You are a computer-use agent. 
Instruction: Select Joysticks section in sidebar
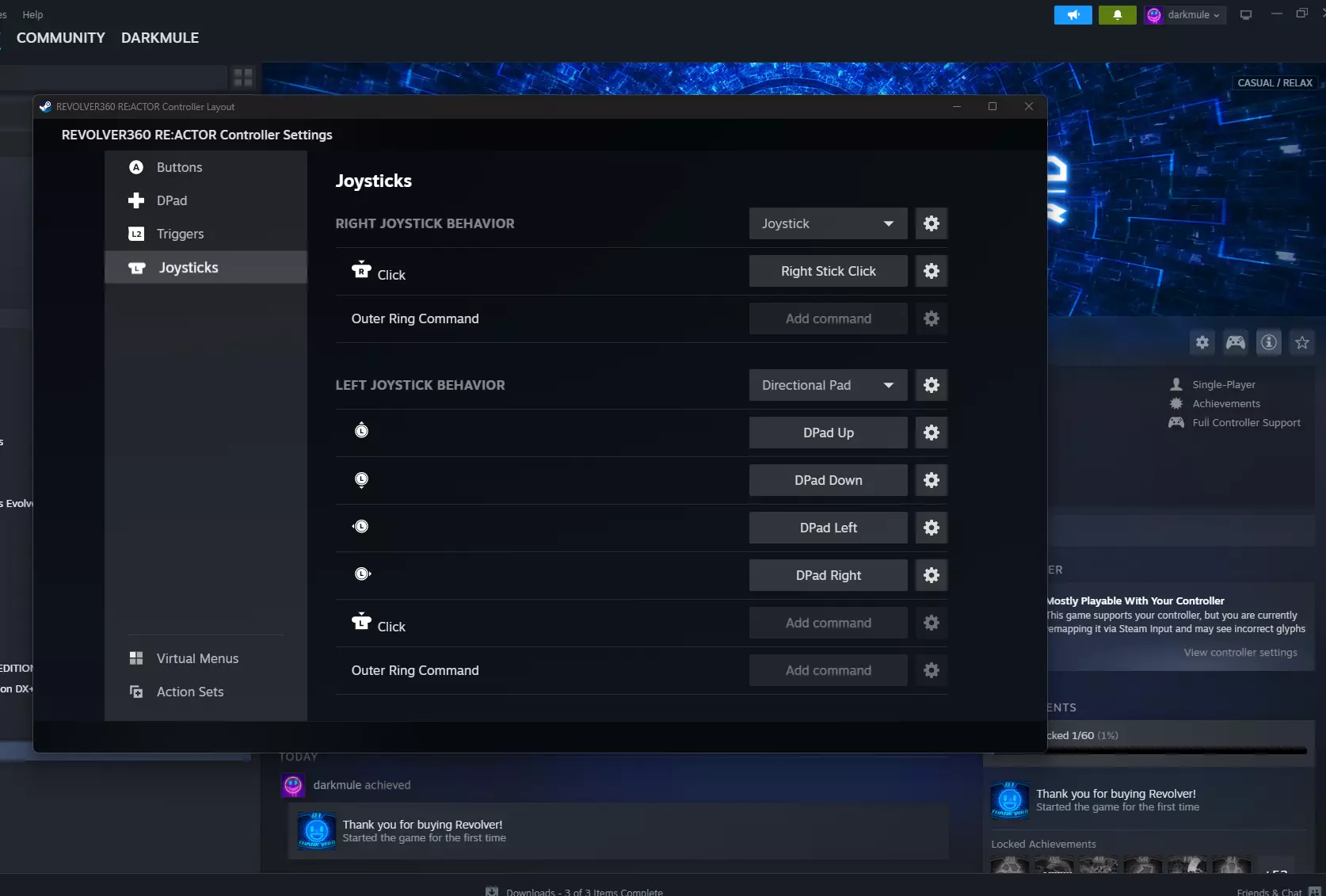pyautogui.click(x=206, y=268)
